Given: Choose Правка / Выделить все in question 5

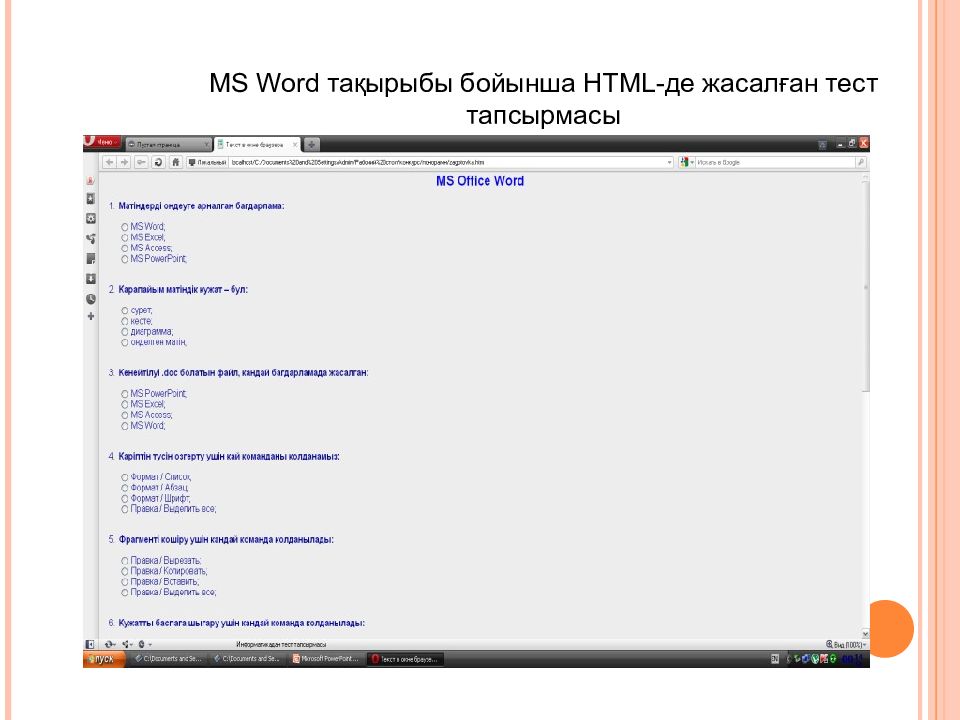Looking at the screenshot, I should point(124,593).
